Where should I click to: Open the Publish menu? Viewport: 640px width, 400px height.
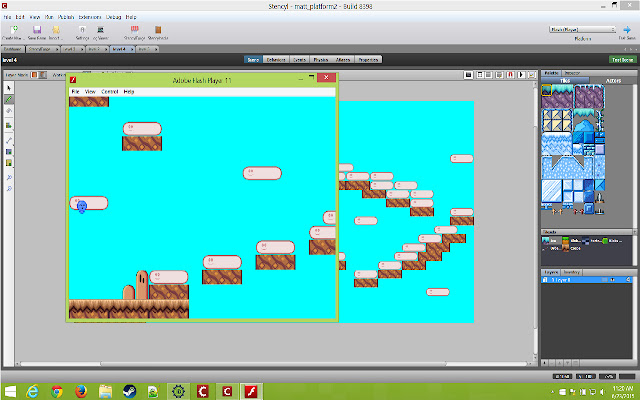pyautogui.click(x=65, y=17)
